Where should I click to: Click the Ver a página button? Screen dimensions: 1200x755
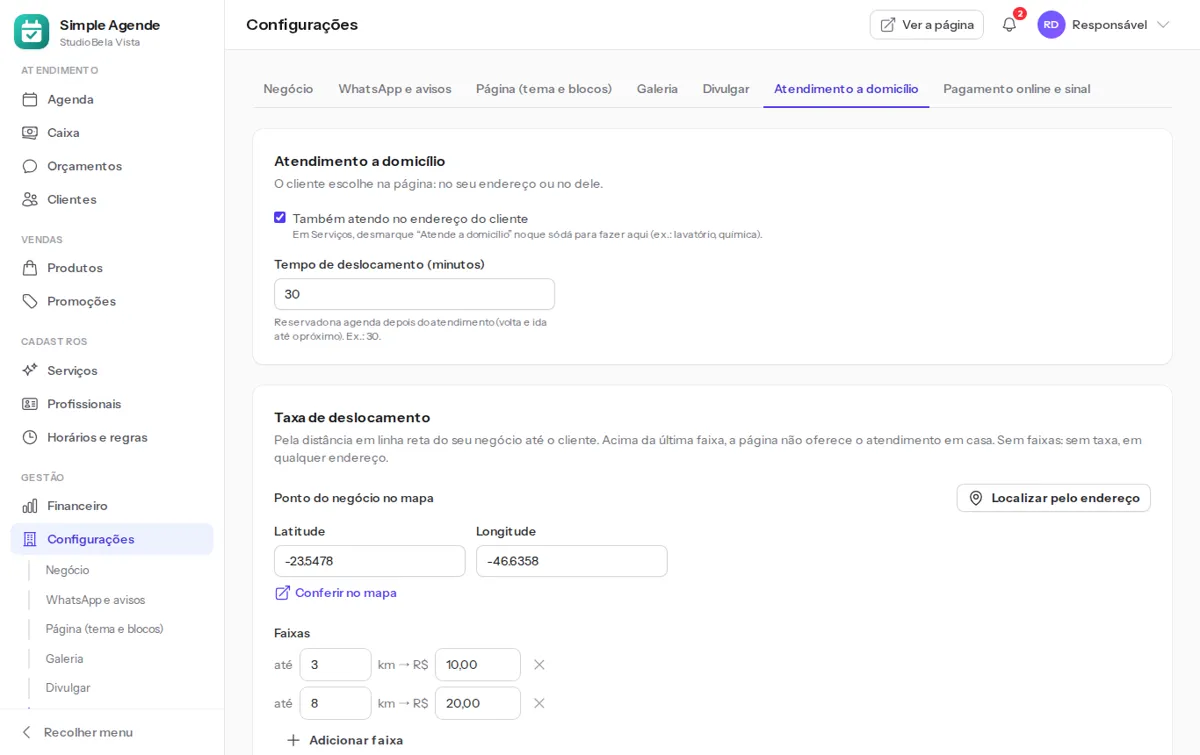point(927,25)
